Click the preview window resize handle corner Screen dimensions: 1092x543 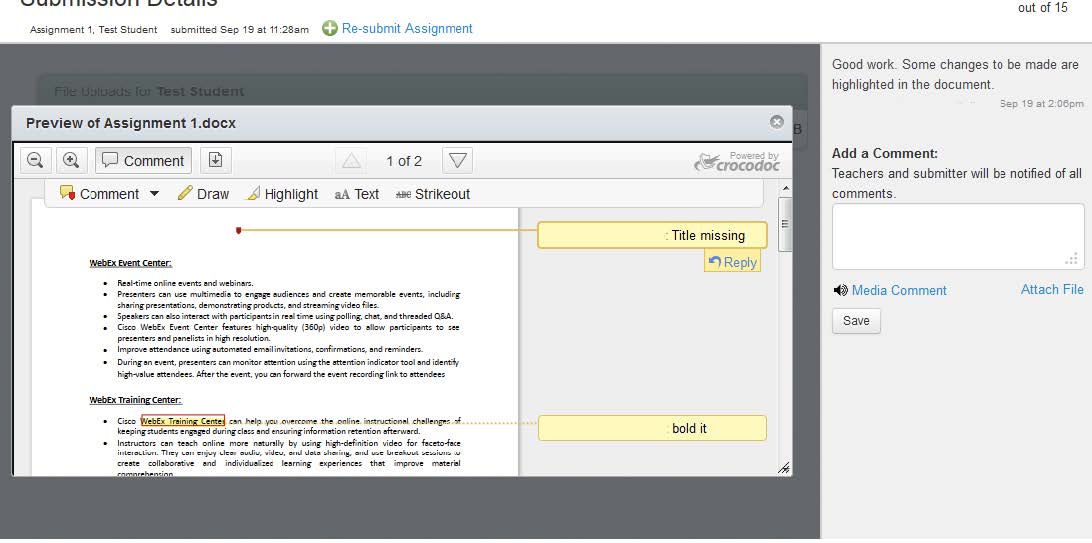click(783, 469)
